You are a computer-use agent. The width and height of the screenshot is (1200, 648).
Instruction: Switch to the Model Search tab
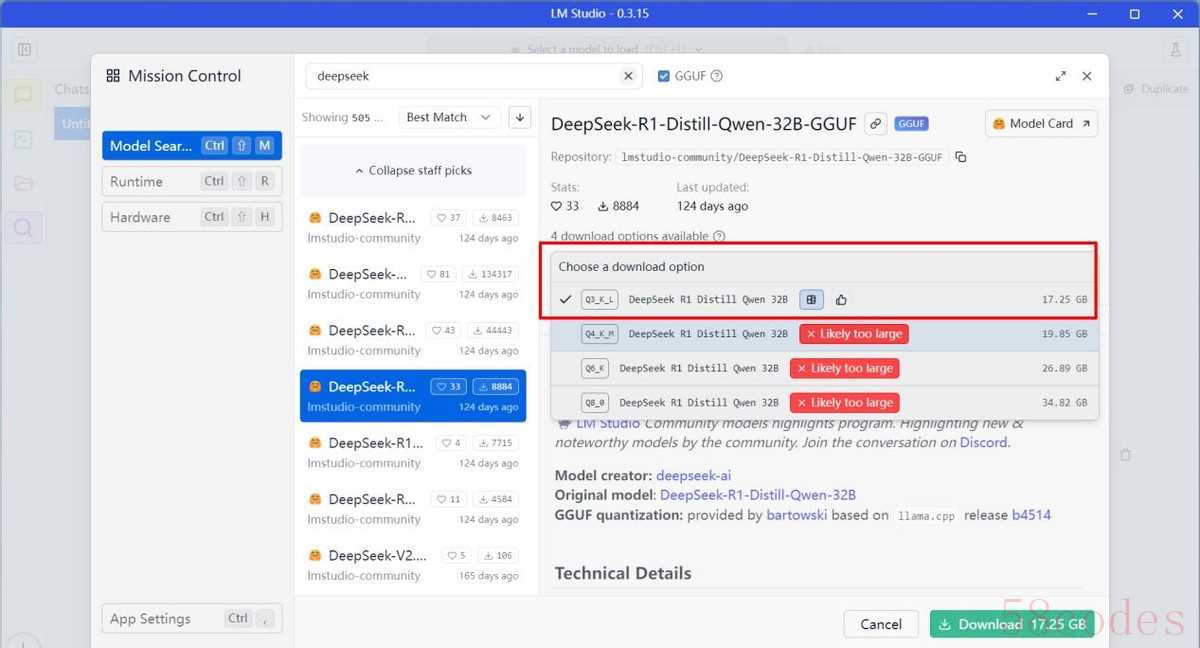(192, 146)
